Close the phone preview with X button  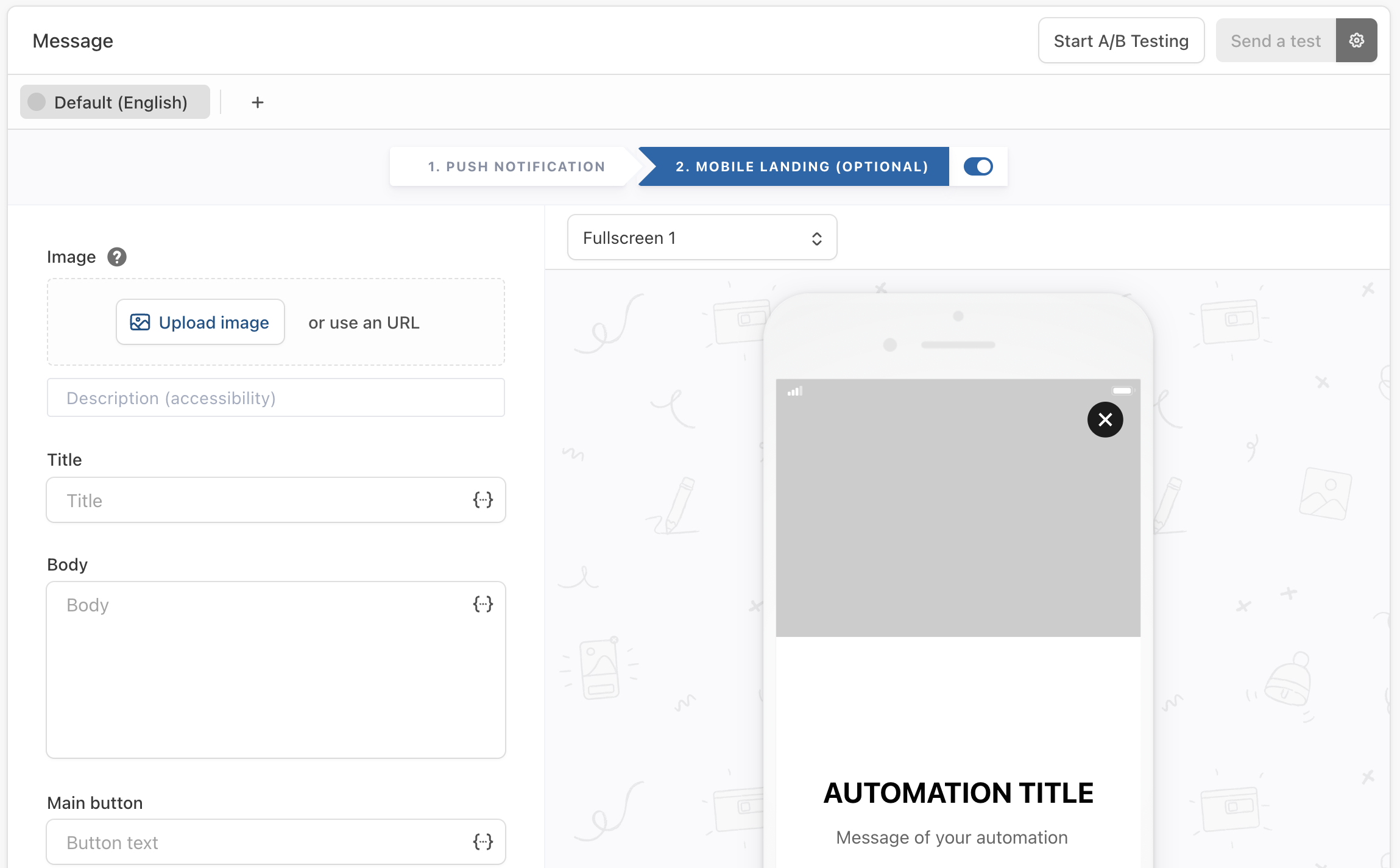tap(1105, 419)
